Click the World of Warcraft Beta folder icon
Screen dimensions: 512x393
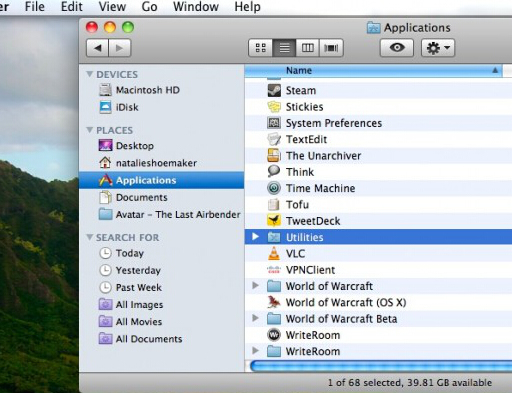(274, 319)
